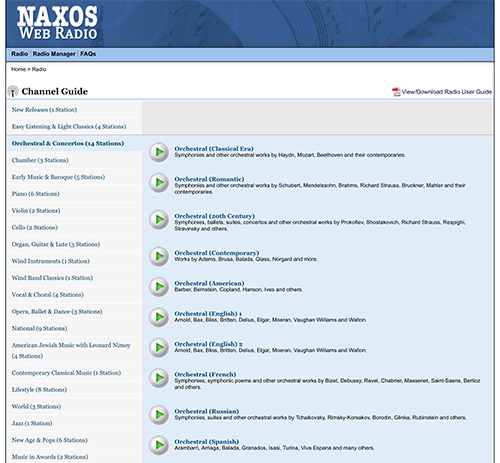The width and height of the screenshot is (500, 463).
Task: Play the Orchestral (20th Century) station
Action: tap(159, 220)
